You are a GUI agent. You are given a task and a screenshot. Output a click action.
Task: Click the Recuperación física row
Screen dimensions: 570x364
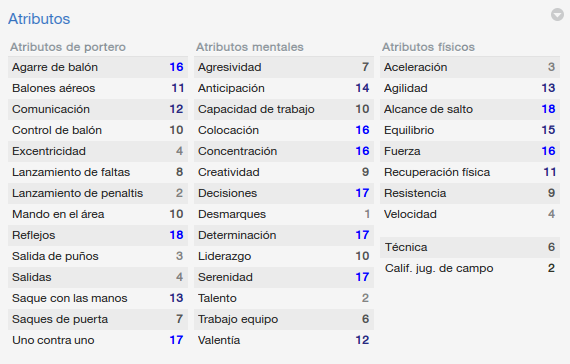[x=470, y=172]
